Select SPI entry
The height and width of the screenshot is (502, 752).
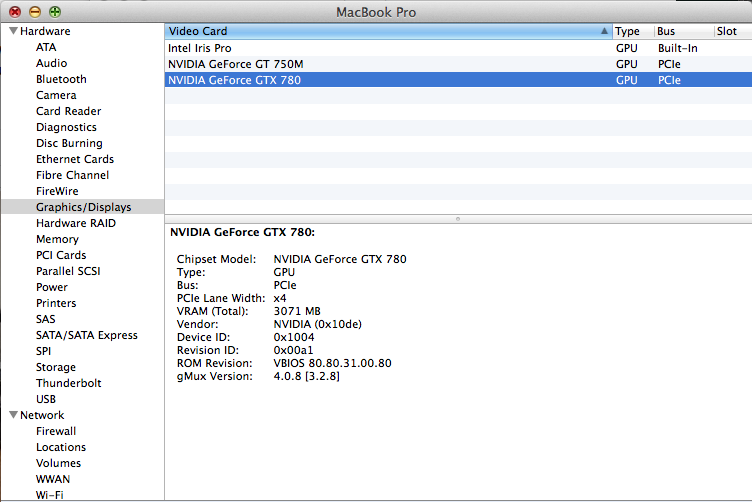coord(43,351)
